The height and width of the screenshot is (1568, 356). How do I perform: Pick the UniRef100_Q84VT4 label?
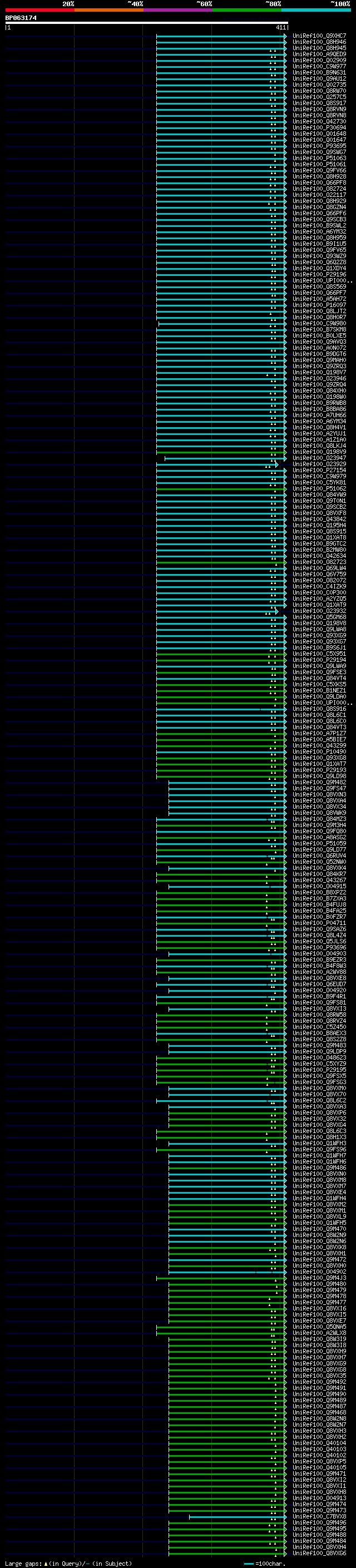click(319, 678)
